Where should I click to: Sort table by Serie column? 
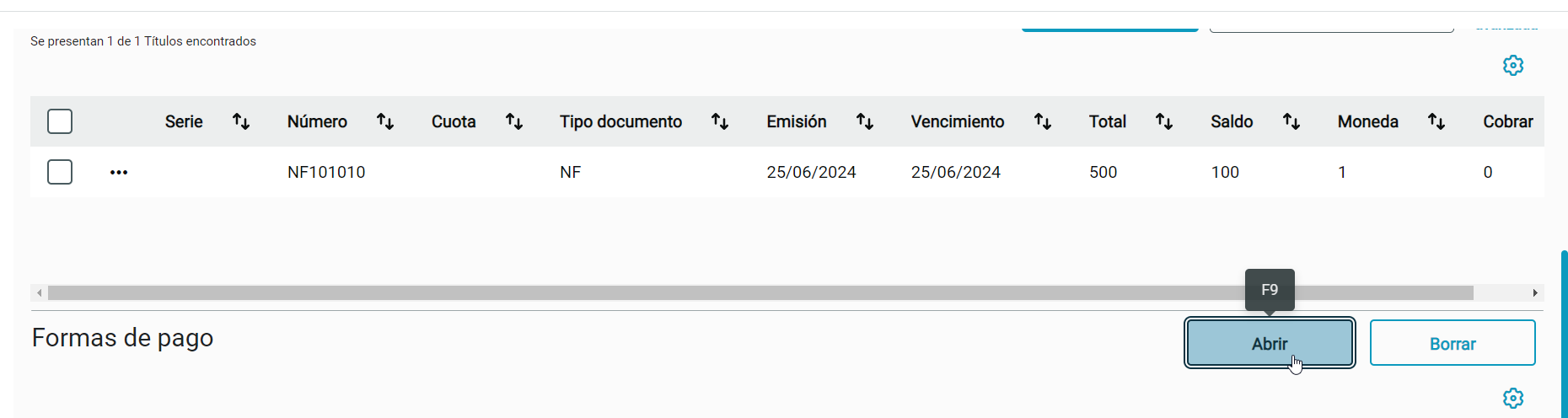click(241, 121)
